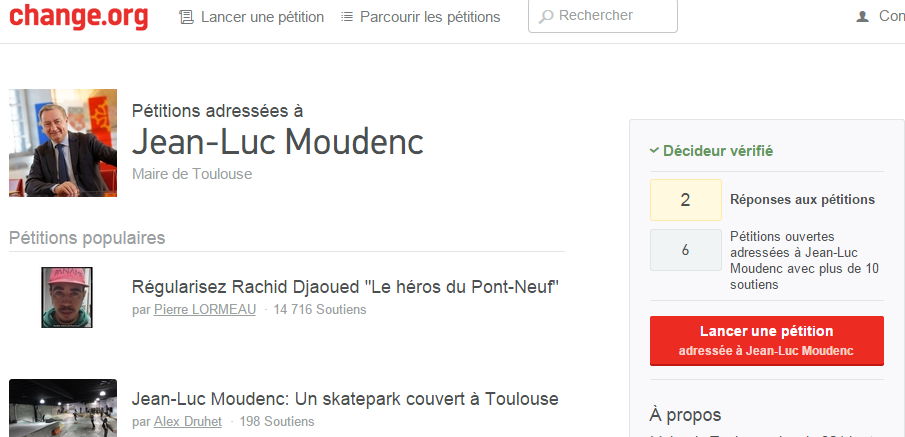The width and height of the screenshot is (905, 437).
Task: Click the green Décideur vérifié checkmark
Action: (654, 151)
